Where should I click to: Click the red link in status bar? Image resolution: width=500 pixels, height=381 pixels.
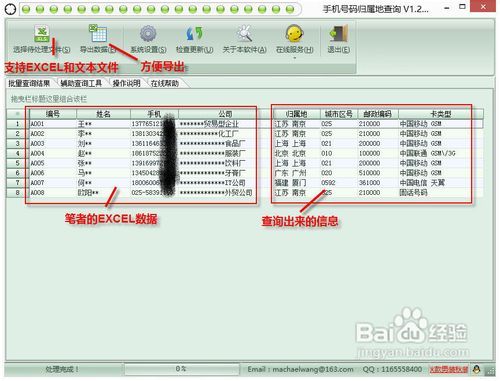[449, 369]
